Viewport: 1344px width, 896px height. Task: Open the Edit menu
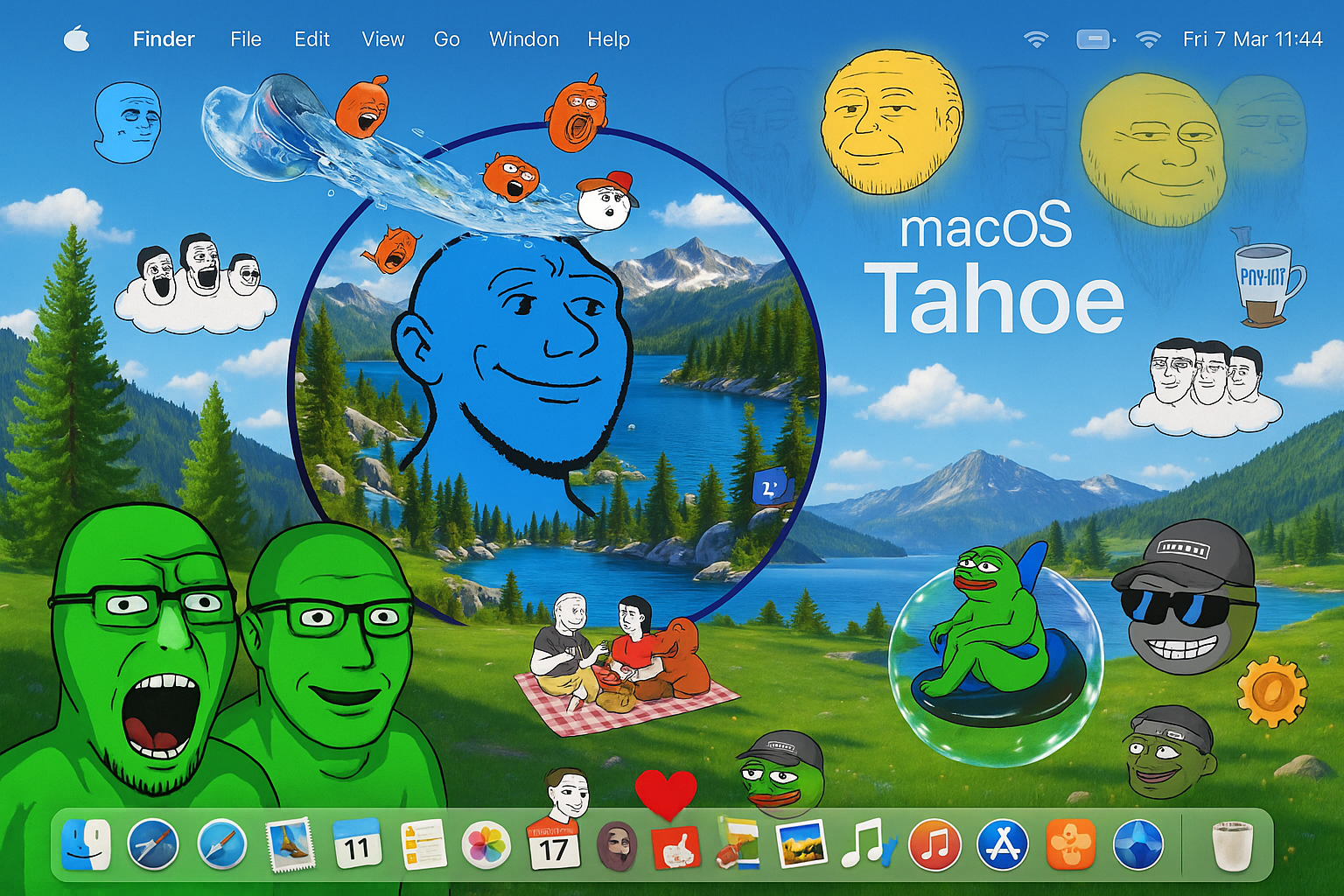tap(311, 39)
